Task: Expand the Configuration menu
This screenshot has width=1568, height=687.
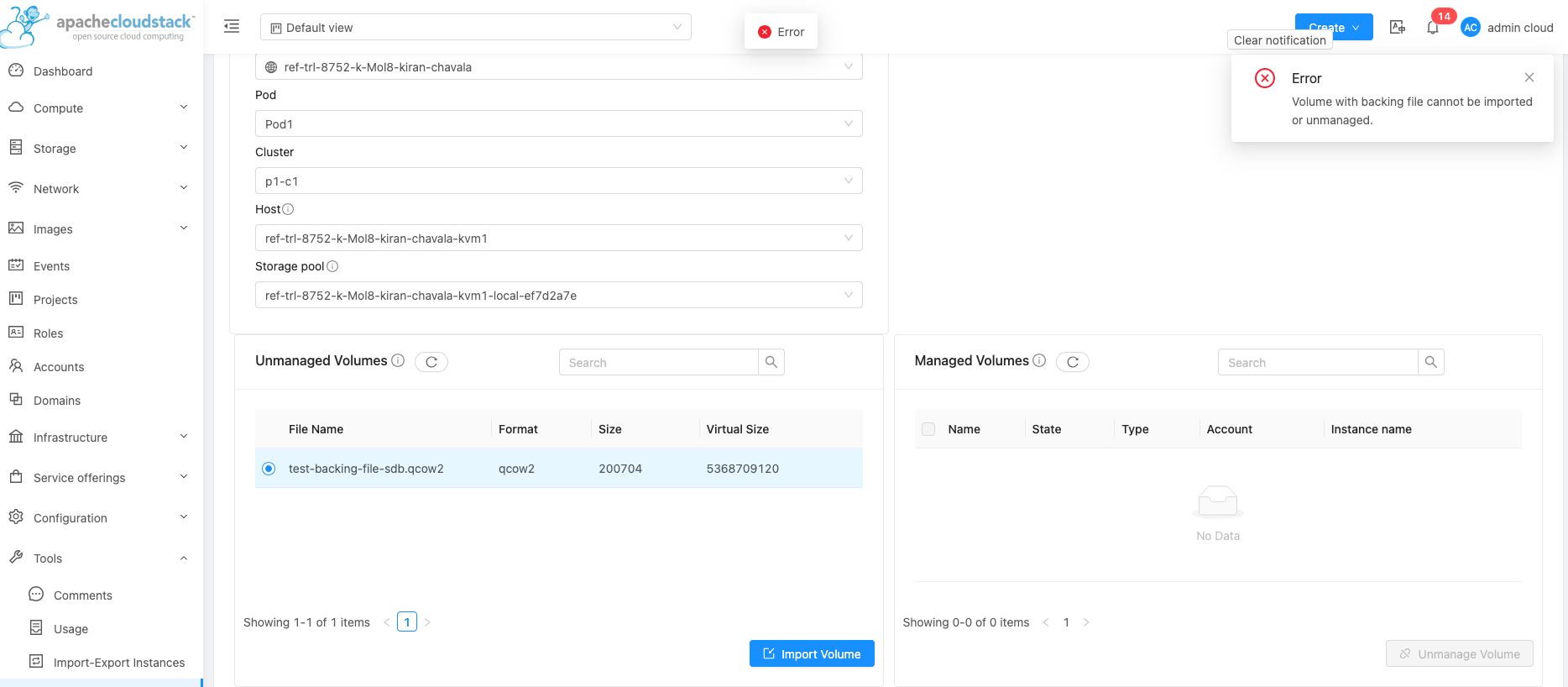Action: 101,517
